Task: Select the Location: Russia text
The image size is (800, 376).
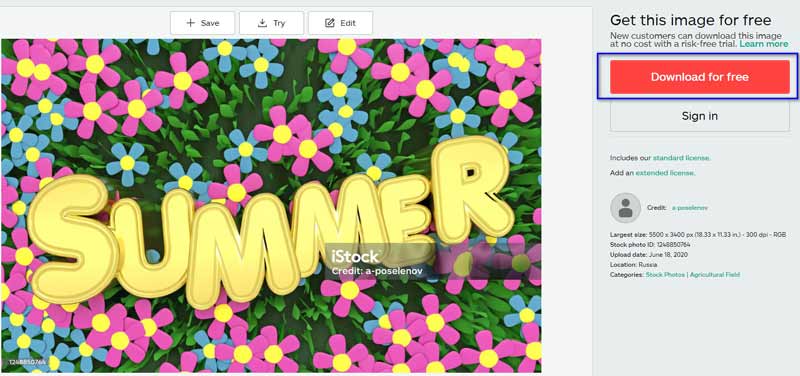Action: tap(633, 265)
